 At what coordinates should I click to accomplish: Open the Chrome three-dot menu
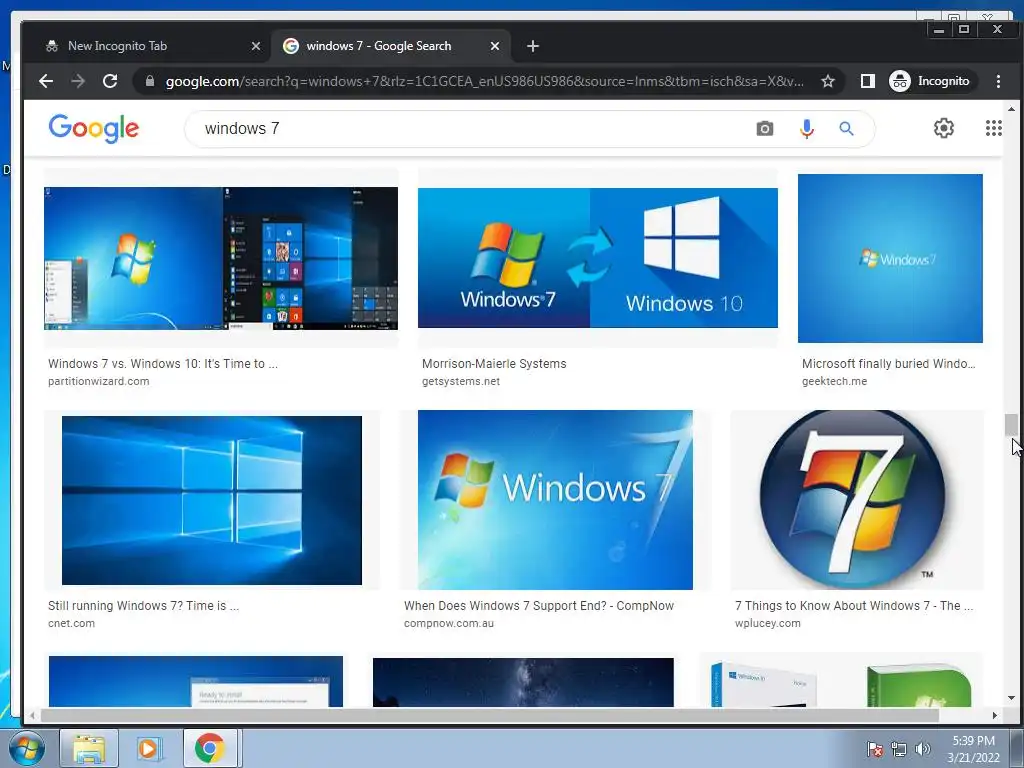[998, 81]
